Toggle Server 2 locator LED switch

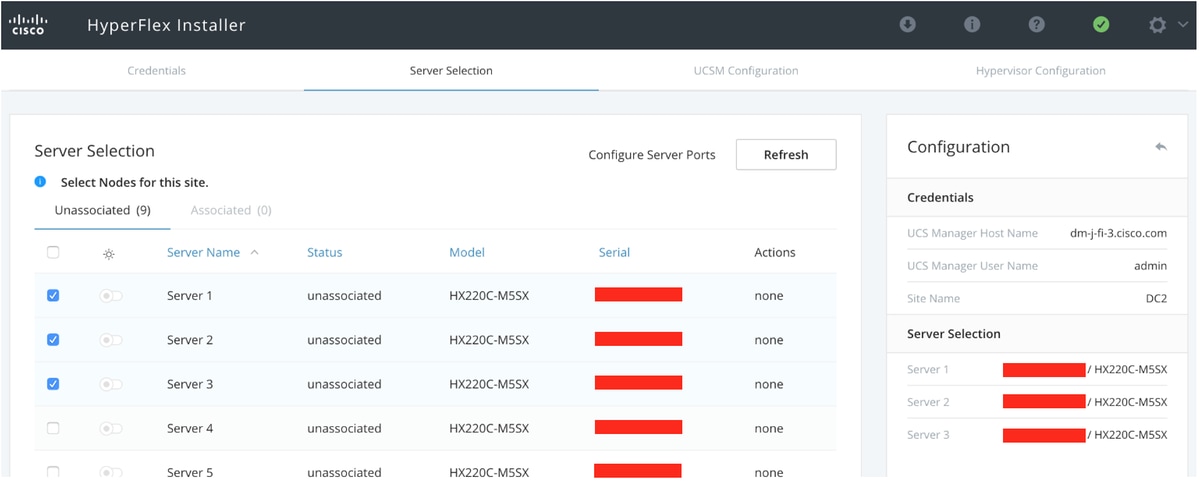(110, 340)
